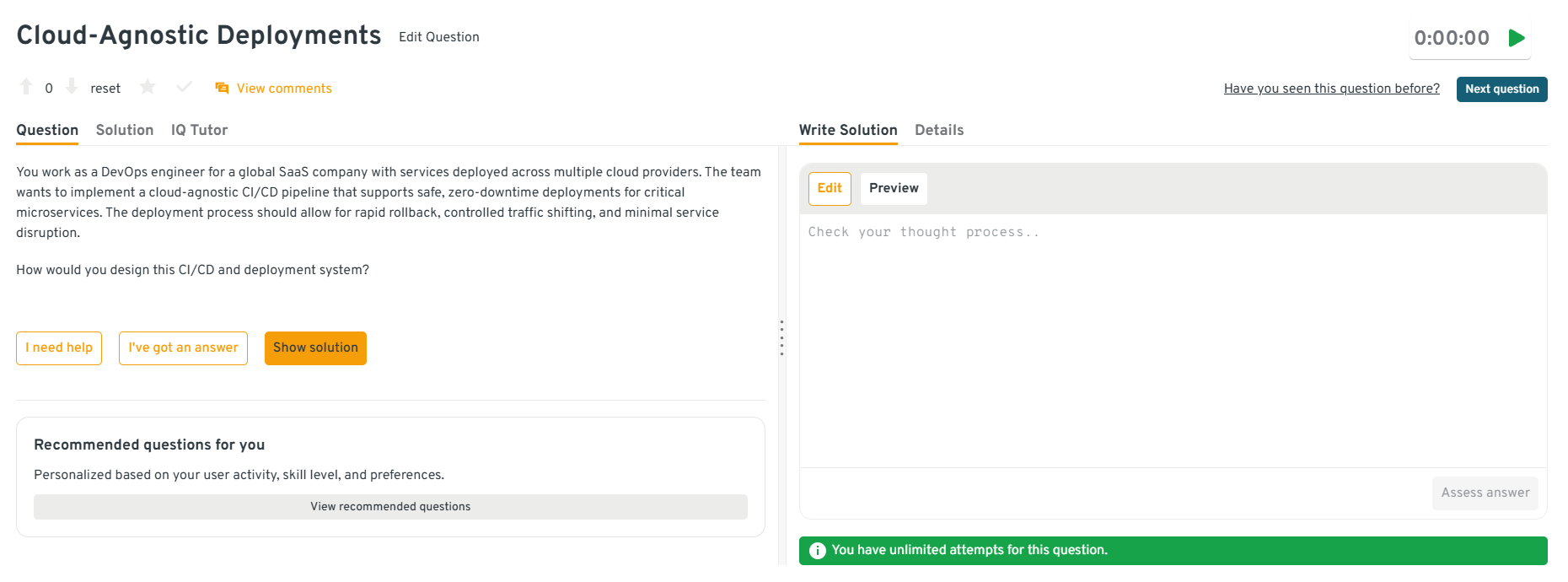Viewport: 1568px width, 582px height.
Task: Open Have you seen this question before link
Action: [1331, 89]
